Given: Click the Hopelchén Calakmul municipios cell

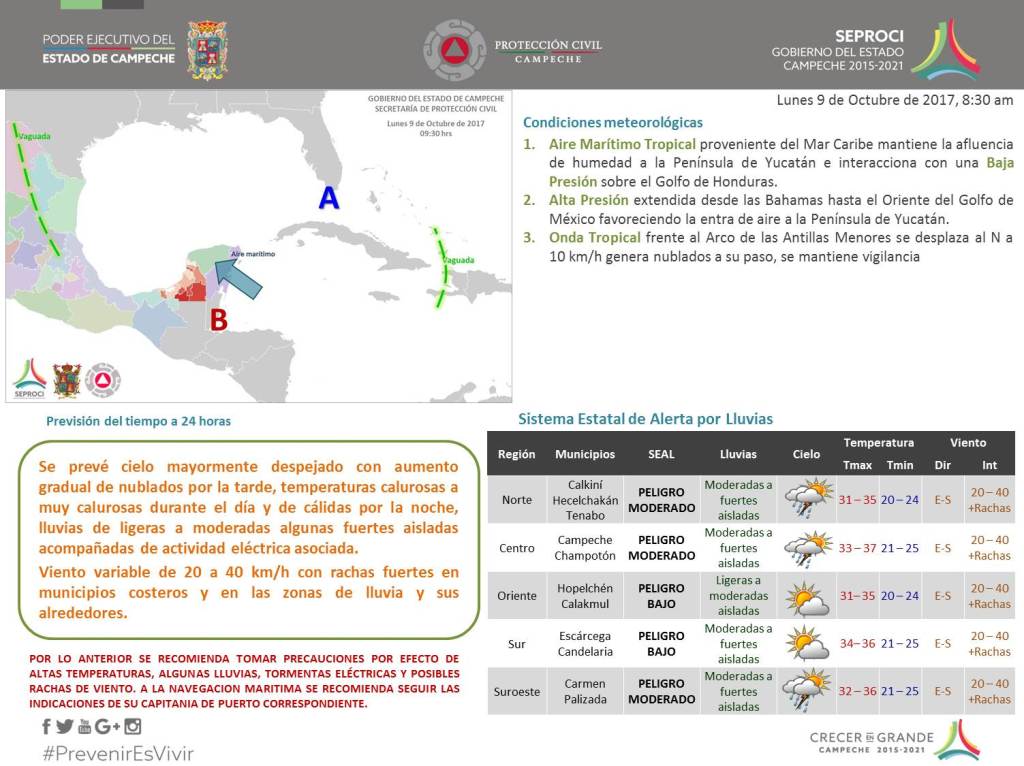Looking at the screenshot, I should 585,596.
